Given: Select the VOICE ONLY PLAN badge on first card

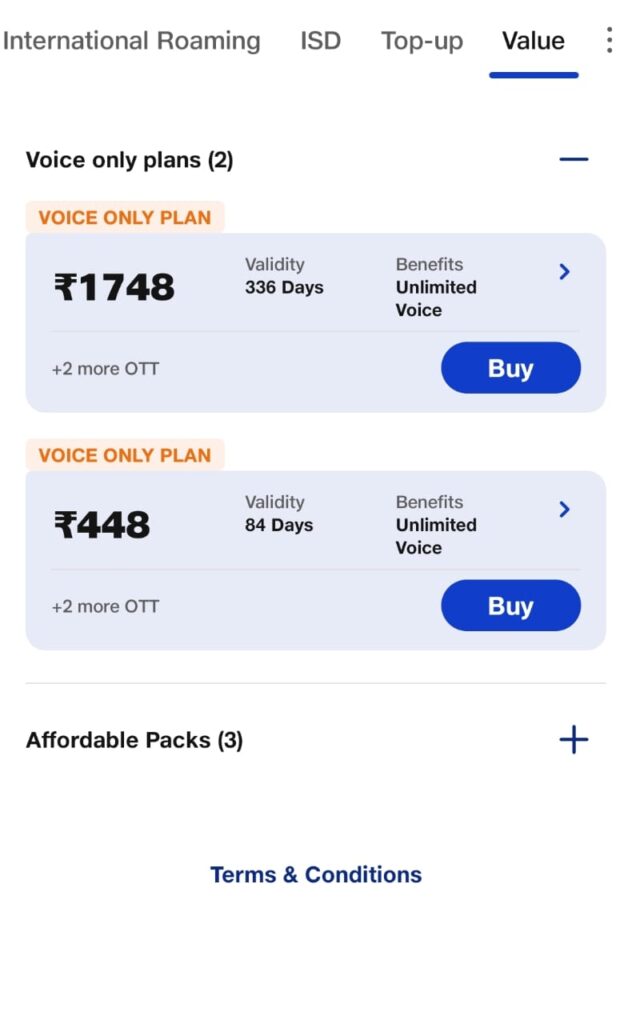Looking at the screenshot, I should 124,217.
